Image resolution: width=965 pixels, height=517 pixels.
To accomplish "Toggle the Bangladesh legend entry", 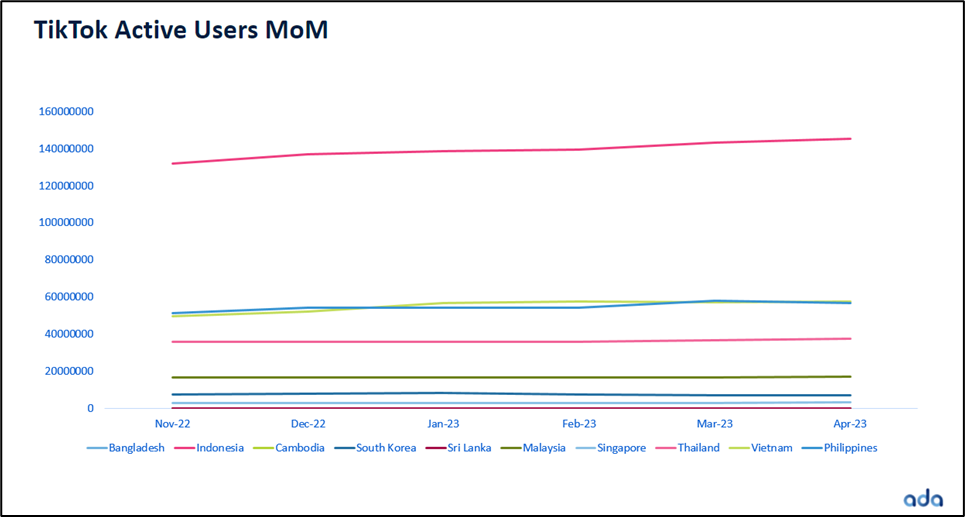I will 137,448.
